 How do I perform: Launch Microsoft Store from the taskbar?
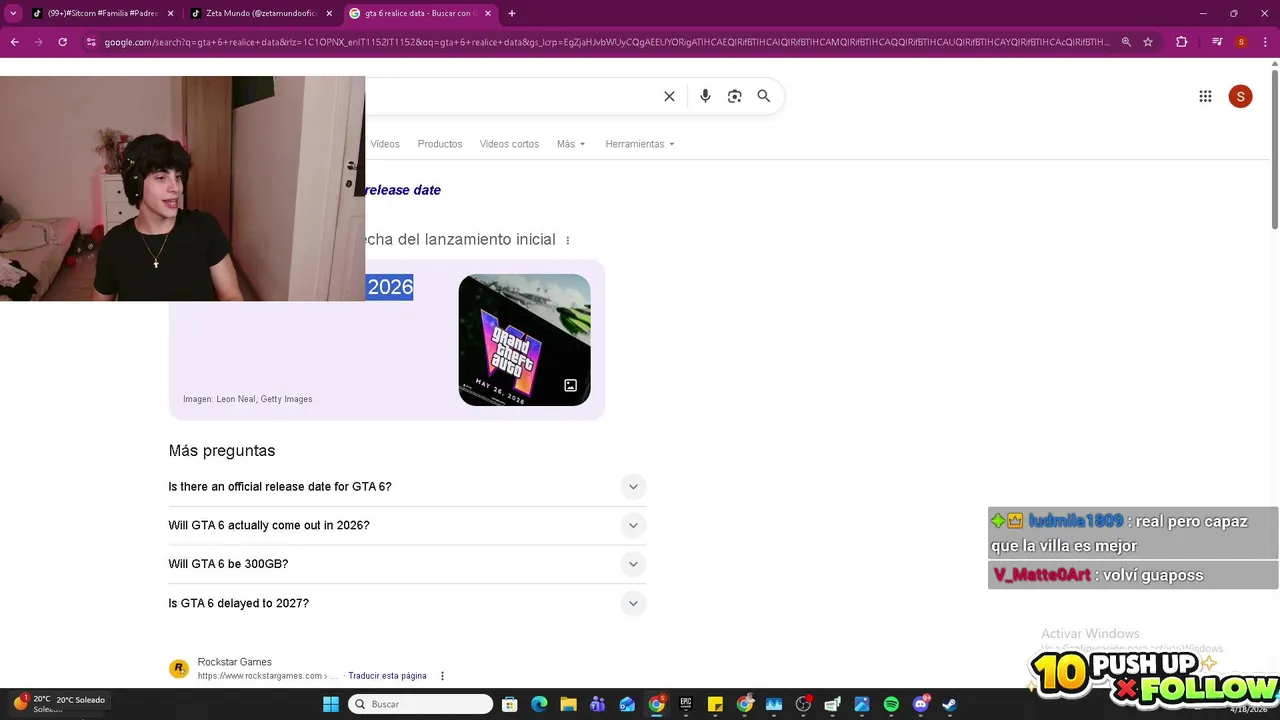(509, 704)
